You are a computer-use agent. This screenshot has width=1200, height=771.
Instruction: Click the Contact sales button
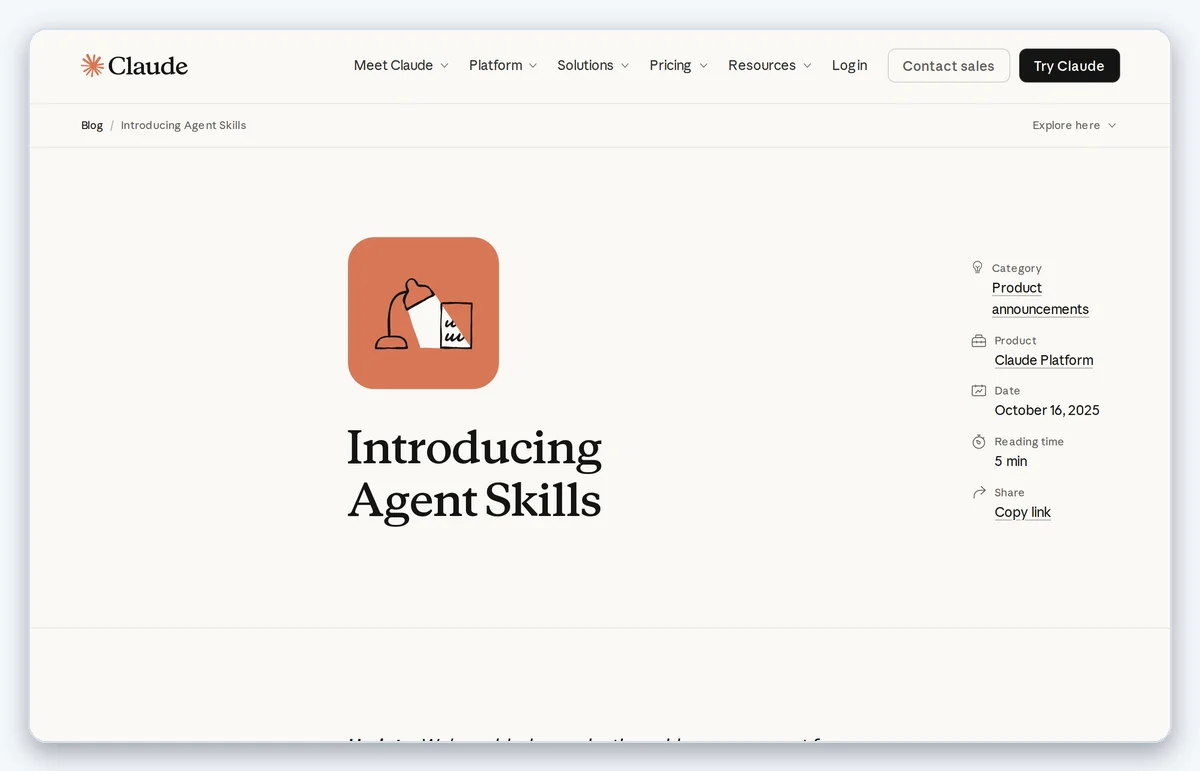948,66
